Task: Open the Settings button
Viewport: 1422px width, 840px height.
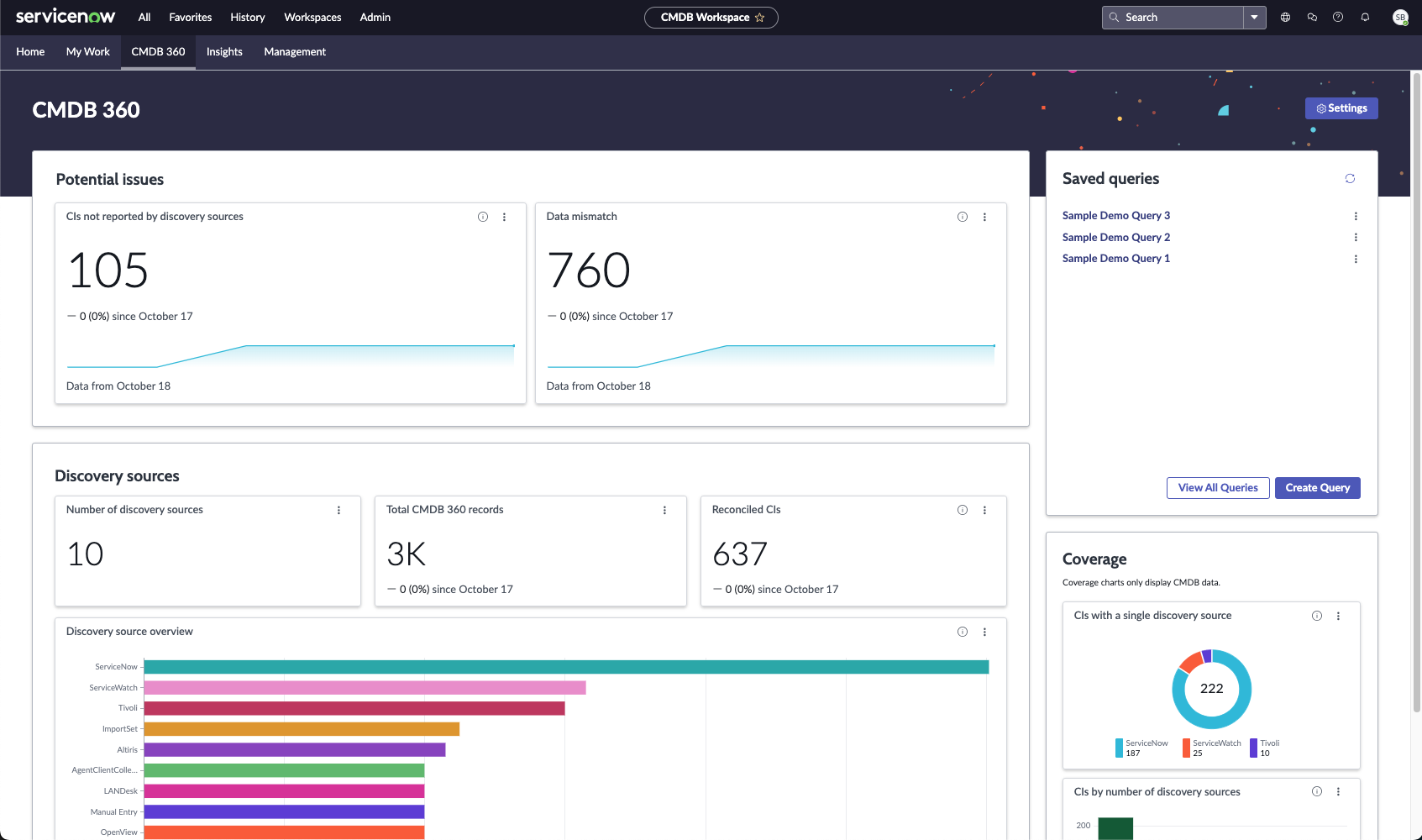Action: [1341, 108]
